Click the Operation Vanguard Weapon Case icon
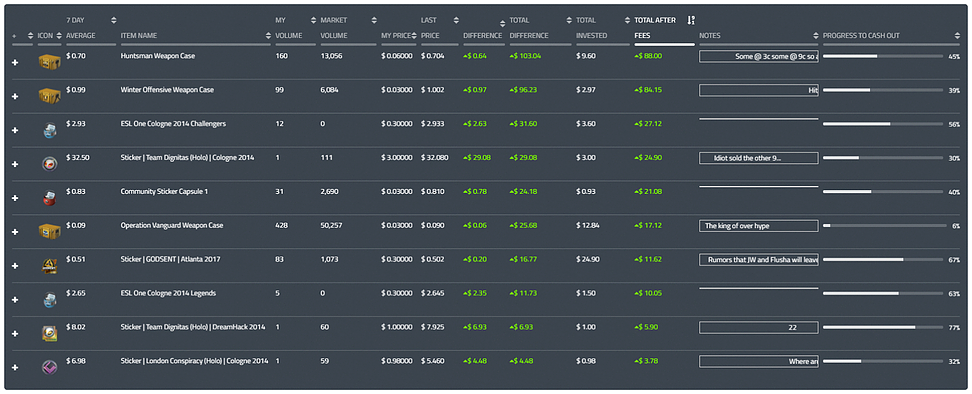The image size is (972, 394). [x=50, y=232]
